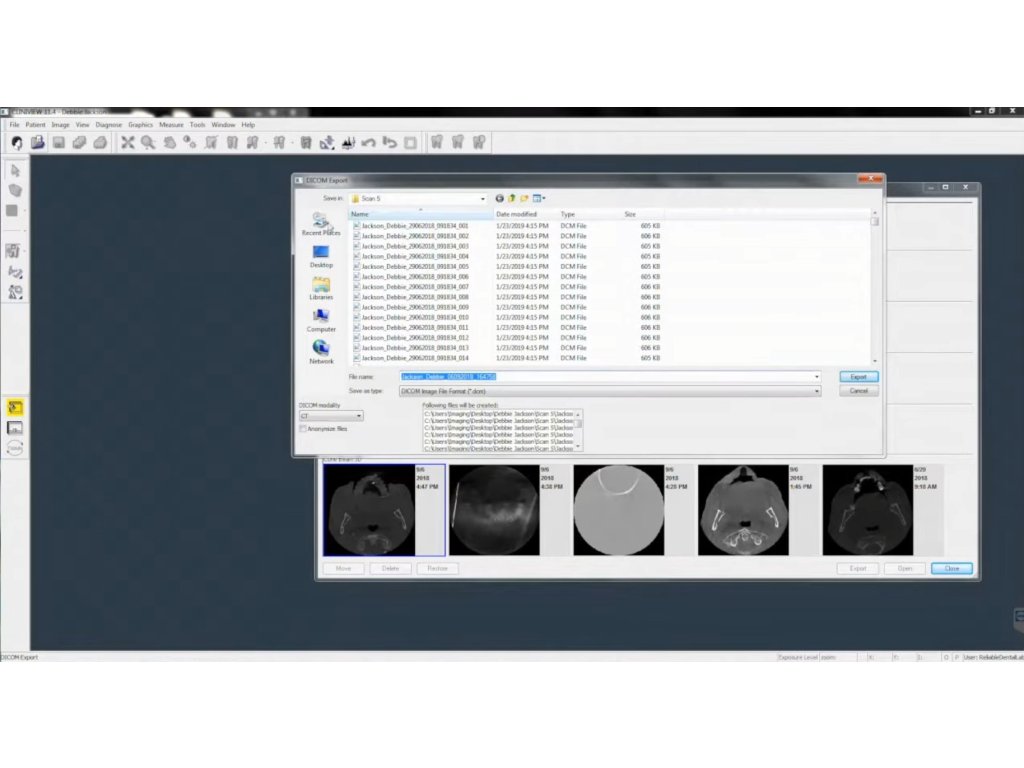Click the Export button in DICOM Export dialog
This screenshot has width=1024, height=768.
click(859, 377)
